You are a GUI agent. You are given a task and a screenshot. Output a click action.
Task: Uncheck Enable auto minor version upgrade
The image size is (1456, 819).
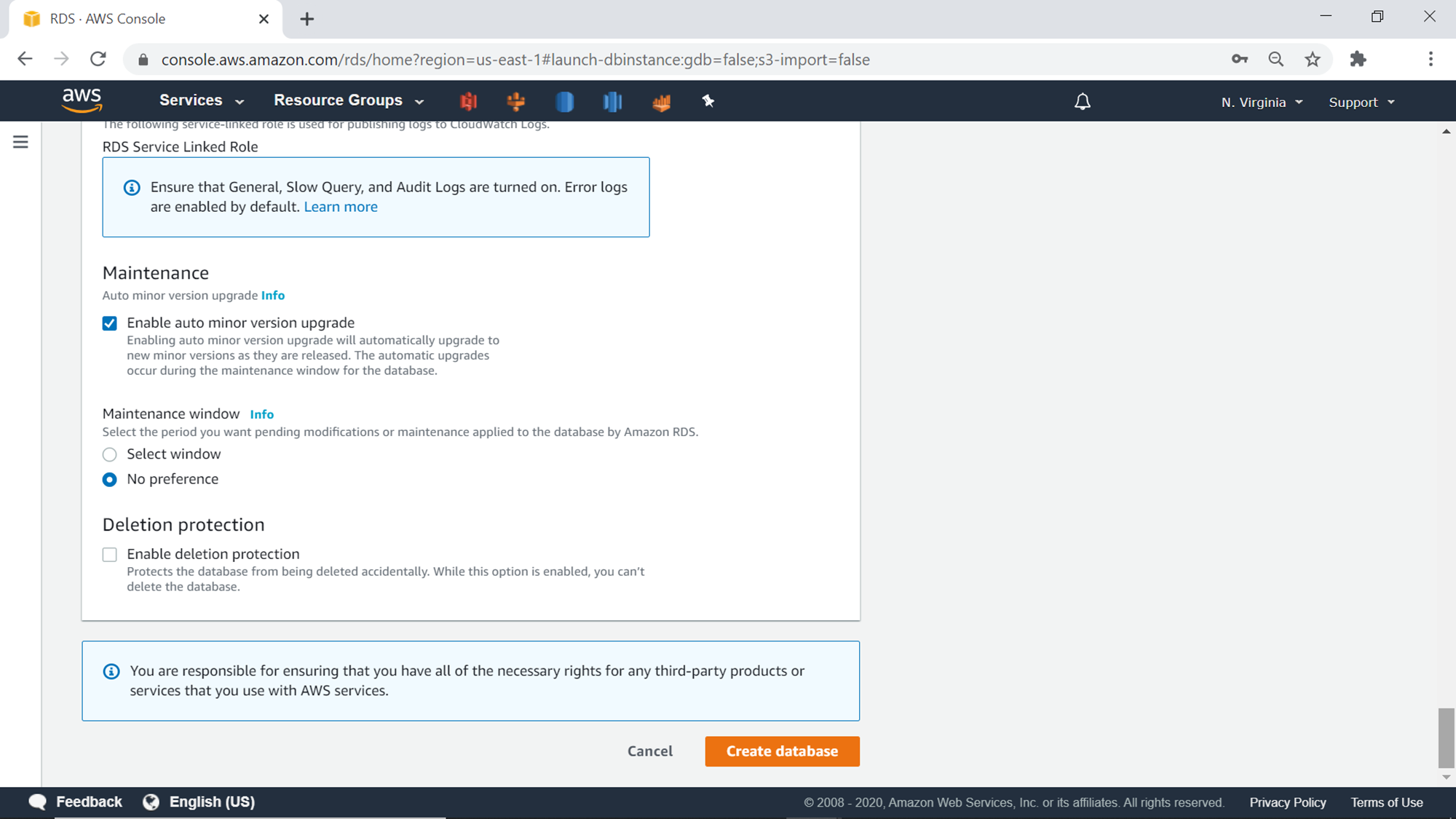click(110, 323)
